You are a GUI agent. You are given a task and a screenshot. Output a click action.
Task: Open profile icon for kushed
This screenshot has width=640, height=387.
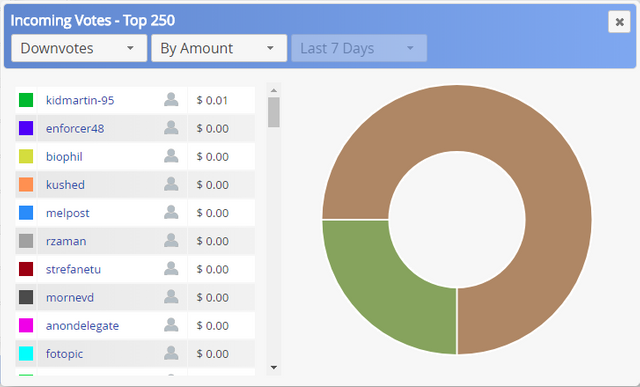pyautogui.click(x=171, y=184)
